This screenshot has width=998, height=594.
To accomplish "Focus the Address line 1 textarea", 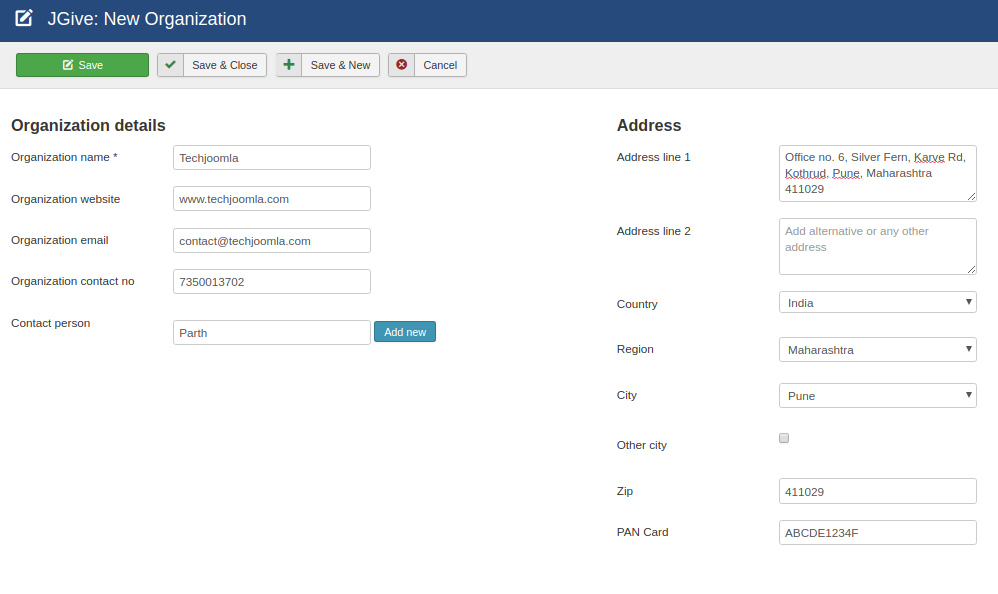I will point(878,173).
